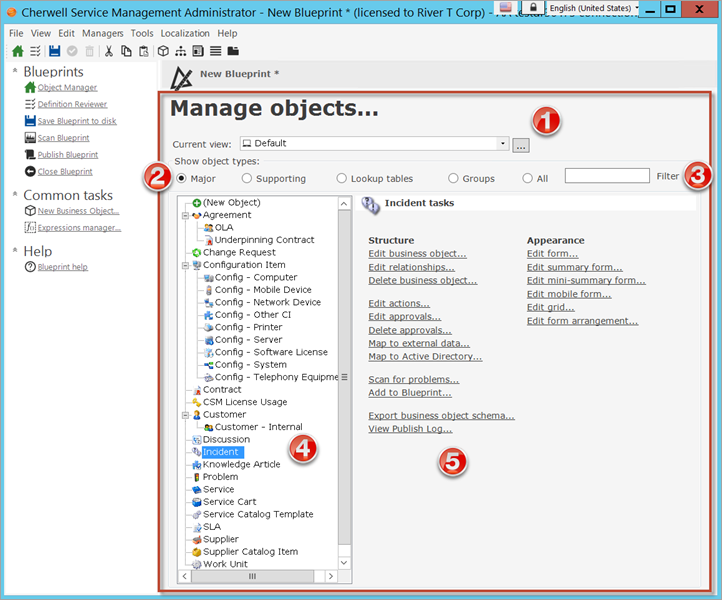This screenshot has height=600, width=722.
Task: Collapse the Help sidebar section
Action: (x=15, y=250)
